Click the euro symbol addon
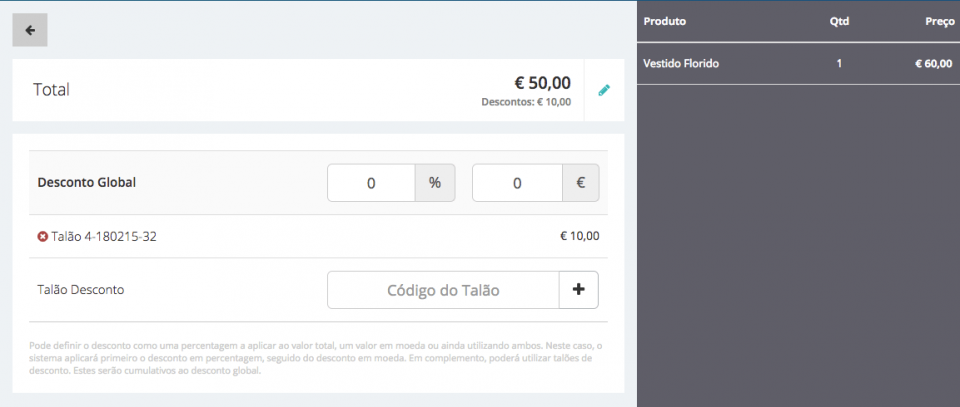The height and width of the screenshot is (407, 960). coord(580,183)
